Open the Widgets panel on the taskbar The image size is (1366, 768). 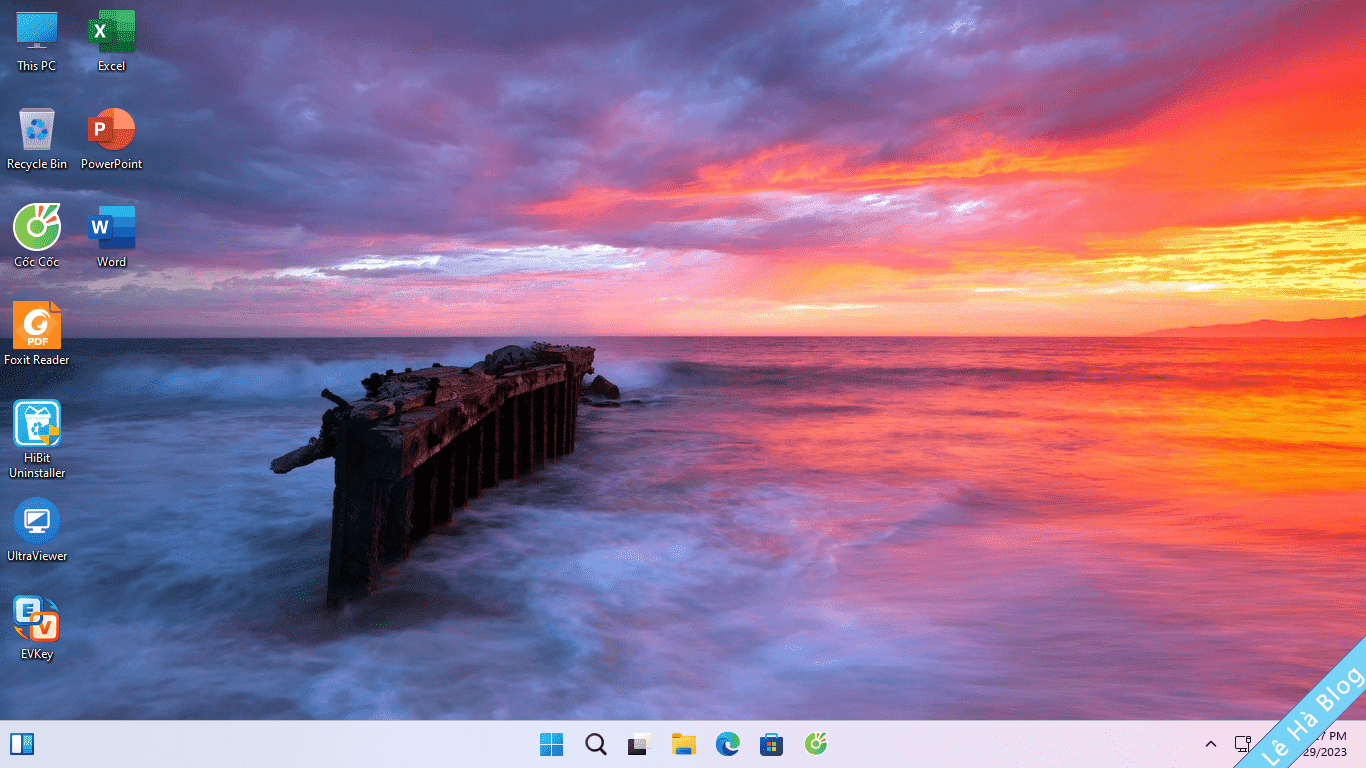pos(22,744)
